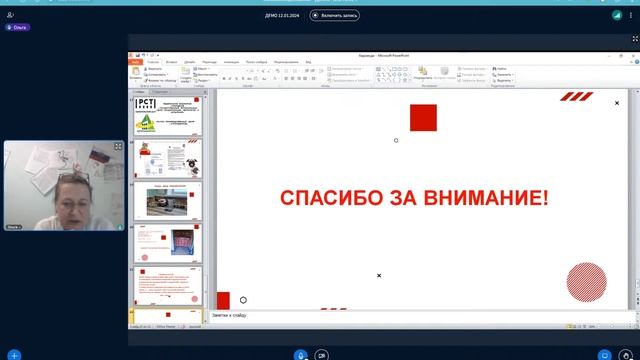640x360 pixels.
Task: Open the Layout (Макет) dropdown
Action: point(202,69)
